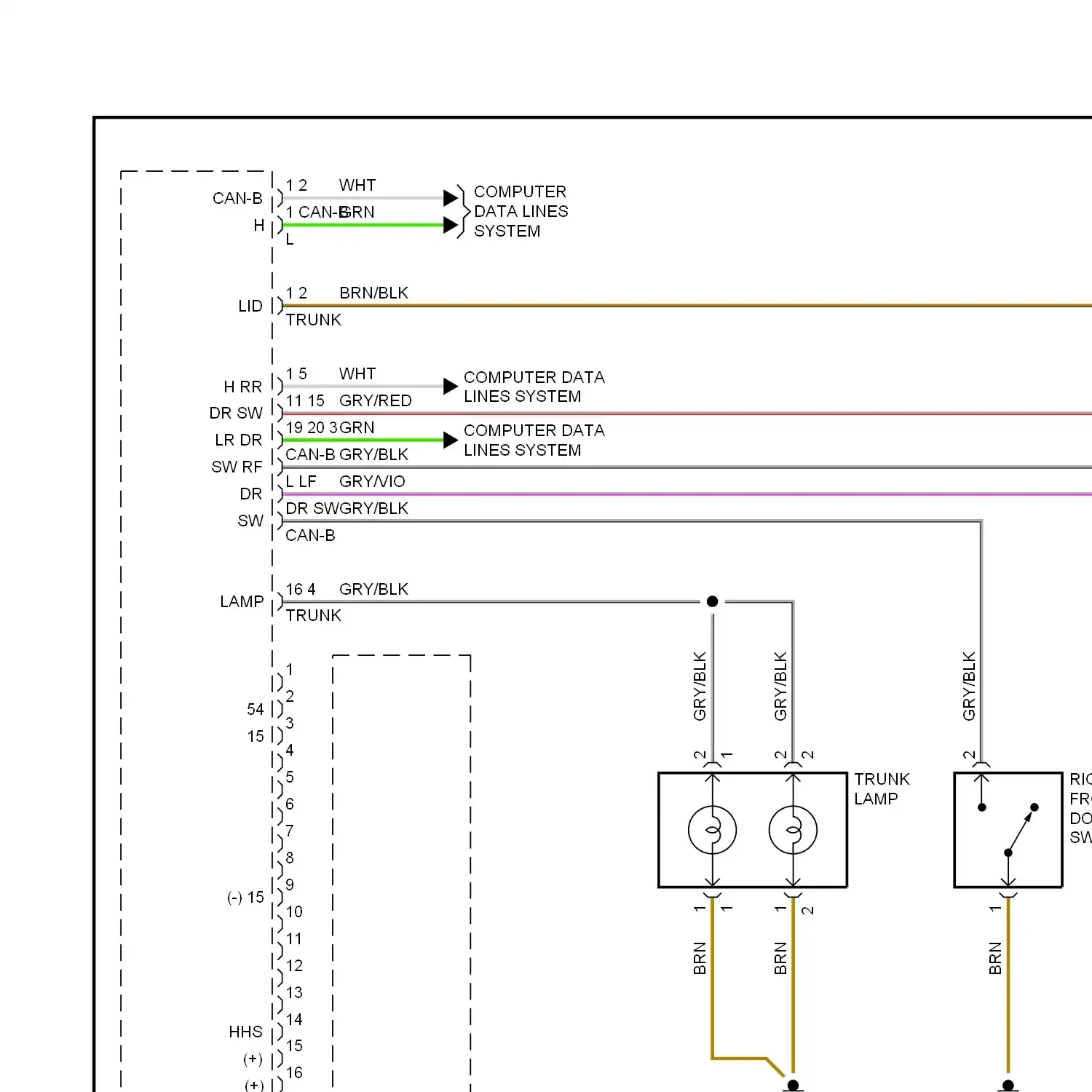Click the pin 54 label

coord(256,709)
